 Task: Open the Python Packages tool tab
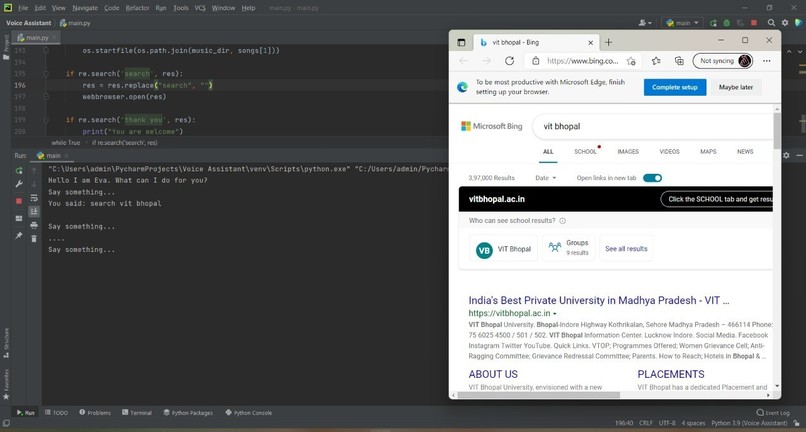(188, 412)
